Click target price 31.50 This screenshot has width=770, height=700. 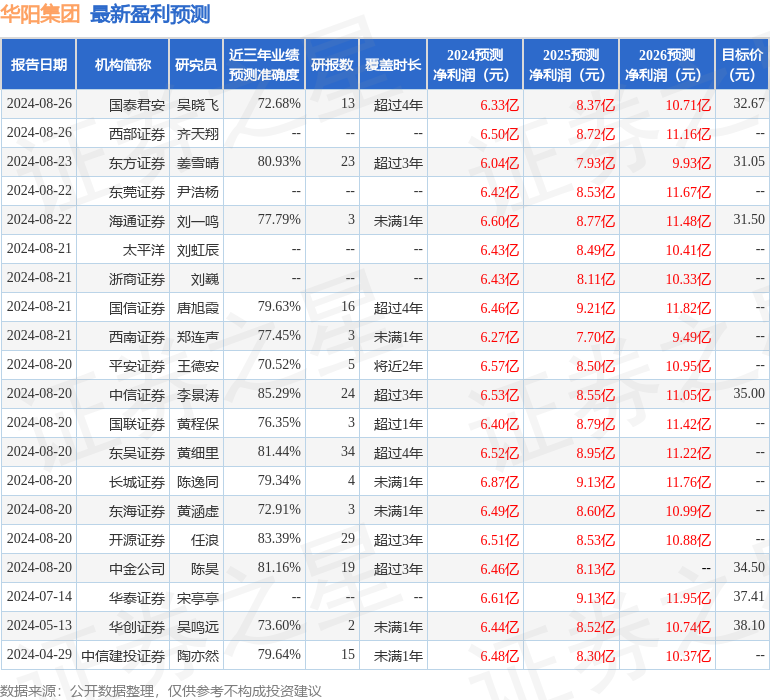point(749,219)
